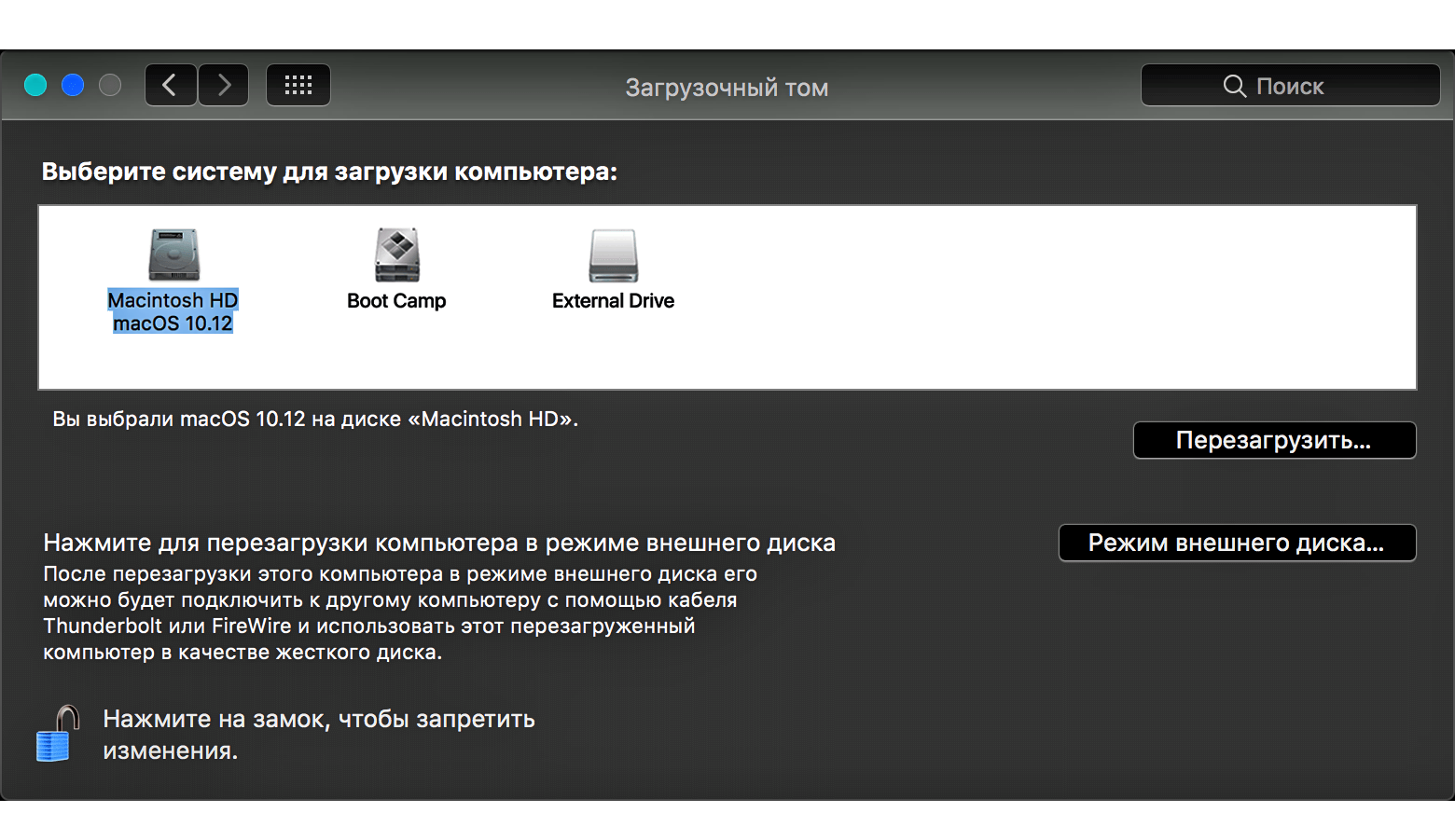This screenshot has height=840, width=1455.
Task: Select the 'Macintosh HD macOS 10.12' label
Action: coord(173,311)
